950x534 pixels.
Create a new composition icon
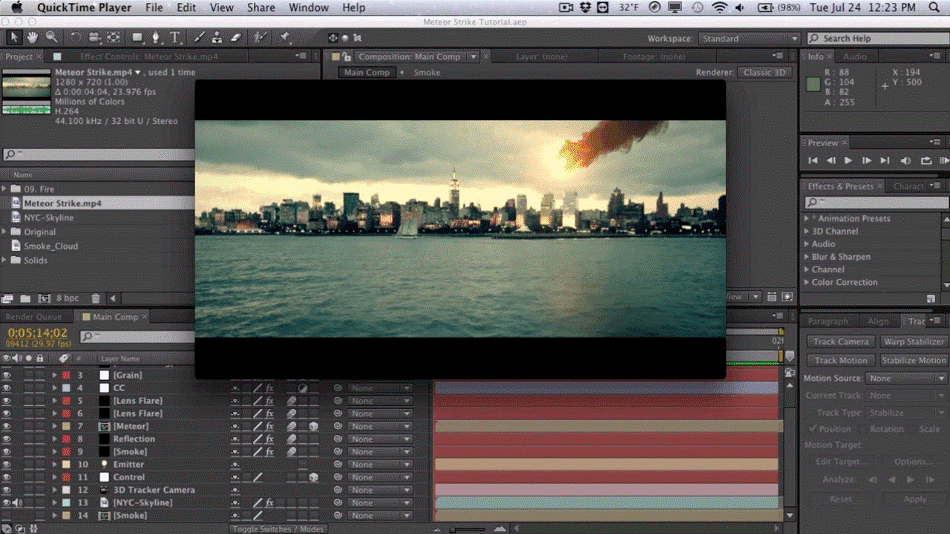coord(44,298)
